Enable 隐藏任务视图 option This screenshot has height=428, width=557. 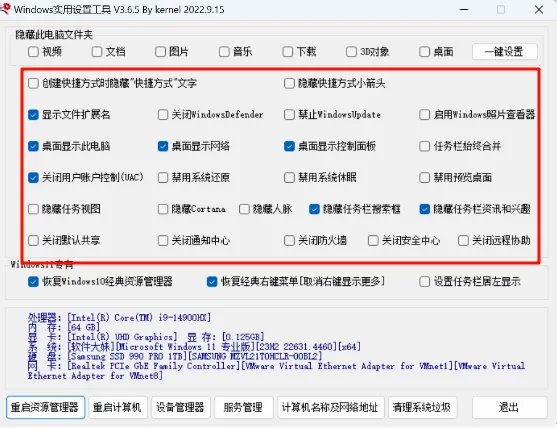point(33,209)
